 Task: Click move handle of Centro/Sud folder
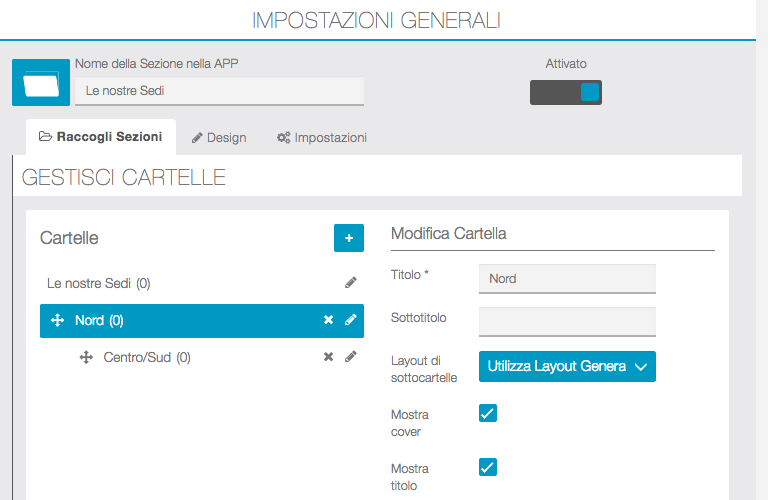click(86, 357)
